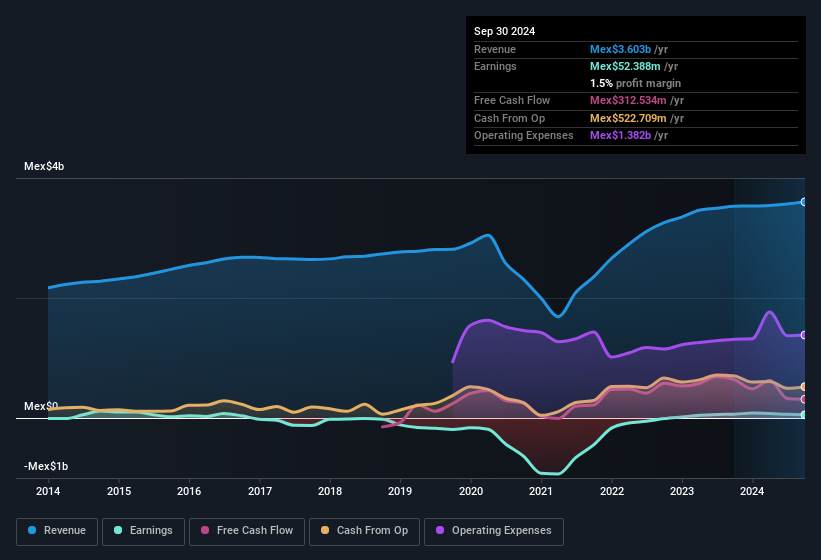Image resolution: width=821 pixels, height=560 pixels.
Task: Toggle the Free Cash Flow legend button
Action: point(247,531)
